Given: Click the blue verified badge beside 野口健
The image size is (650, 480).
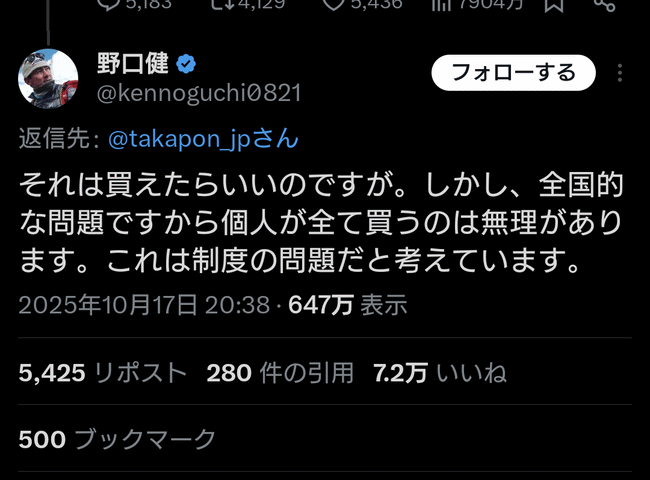Looking at the screenshot, I should pyautogui.click(x=186, y=64).
